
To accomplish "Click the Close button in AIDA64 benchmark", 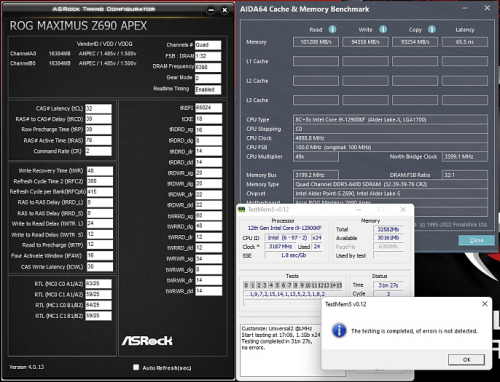I will (x=476, y=240).
